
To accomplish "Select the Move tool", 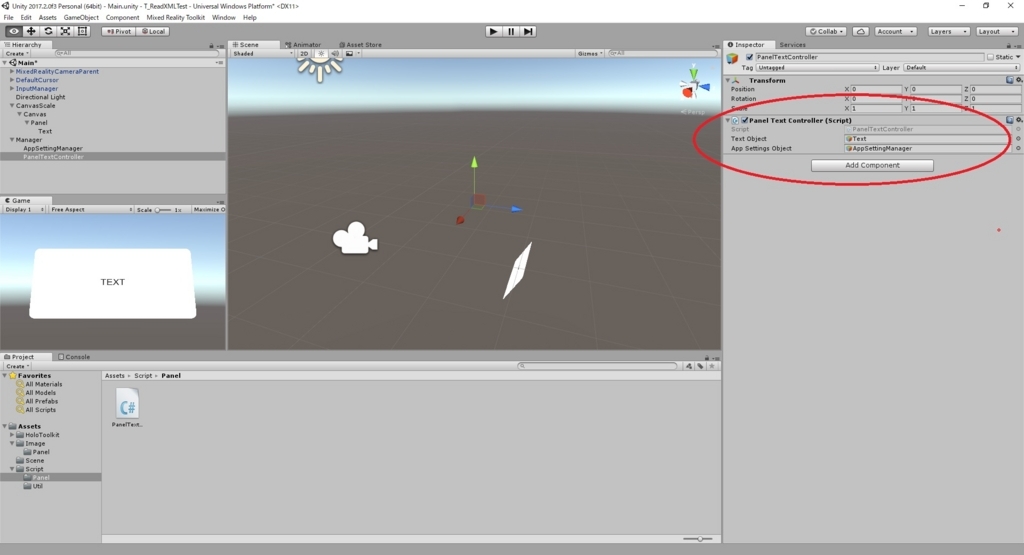I will click(x=31, y=31).
